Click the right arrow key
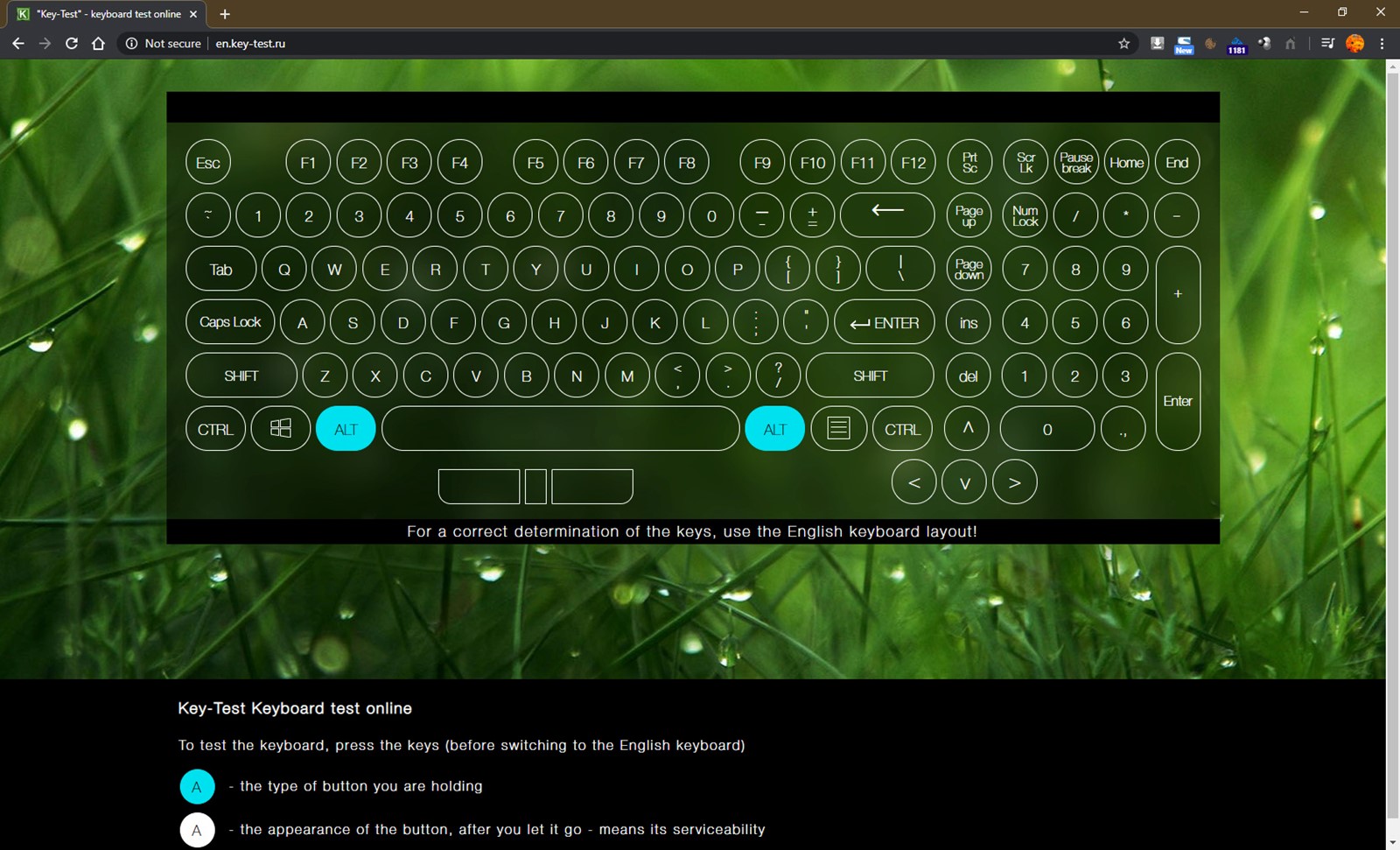 click(1015, 482)
